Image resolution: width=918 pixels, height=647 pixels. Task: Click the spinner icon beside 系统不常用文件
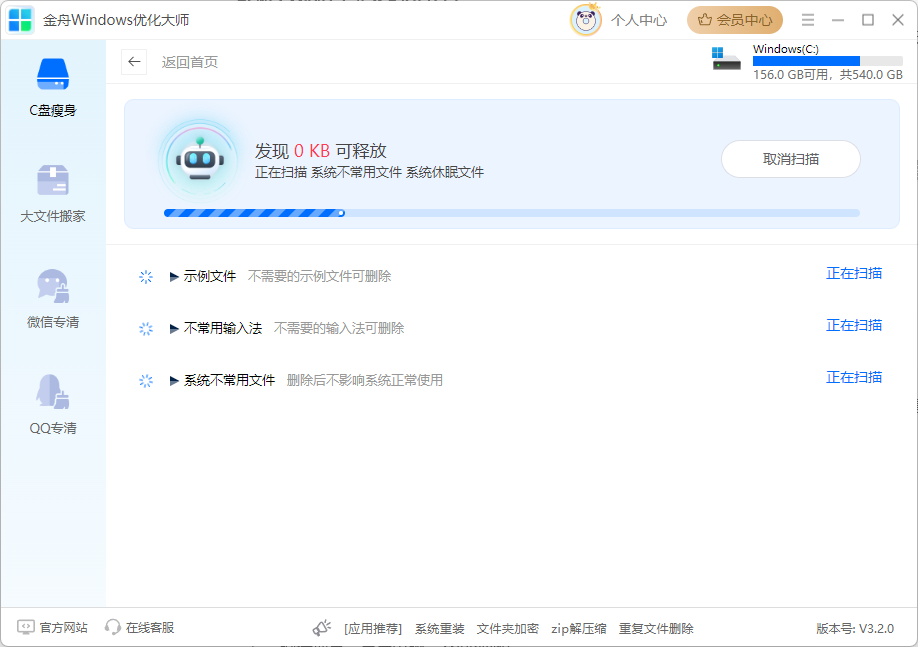146,381
